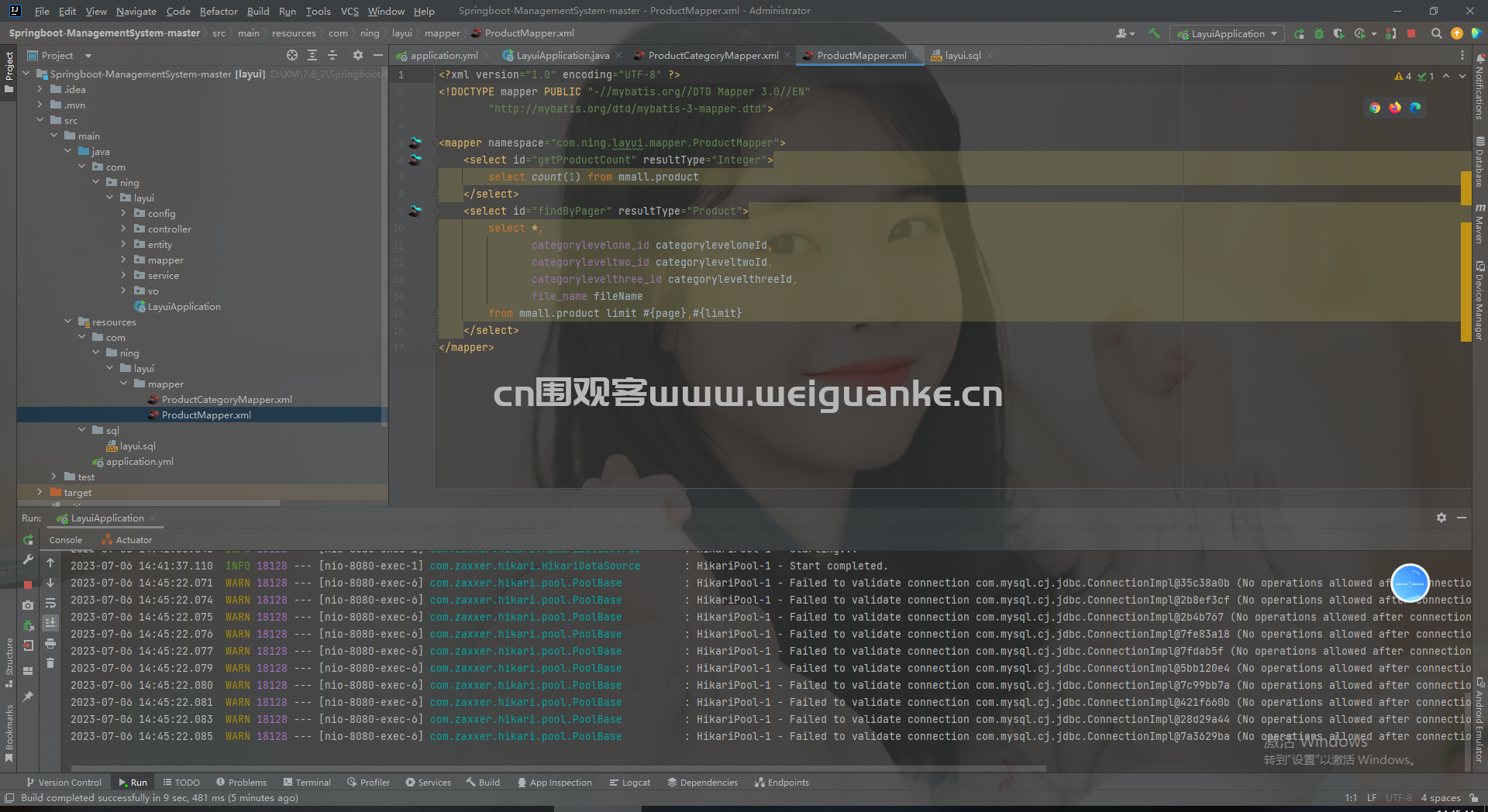
Task: Click the Project panel settings gear icon
Action: pyautogui.click(x=357, y=55)
